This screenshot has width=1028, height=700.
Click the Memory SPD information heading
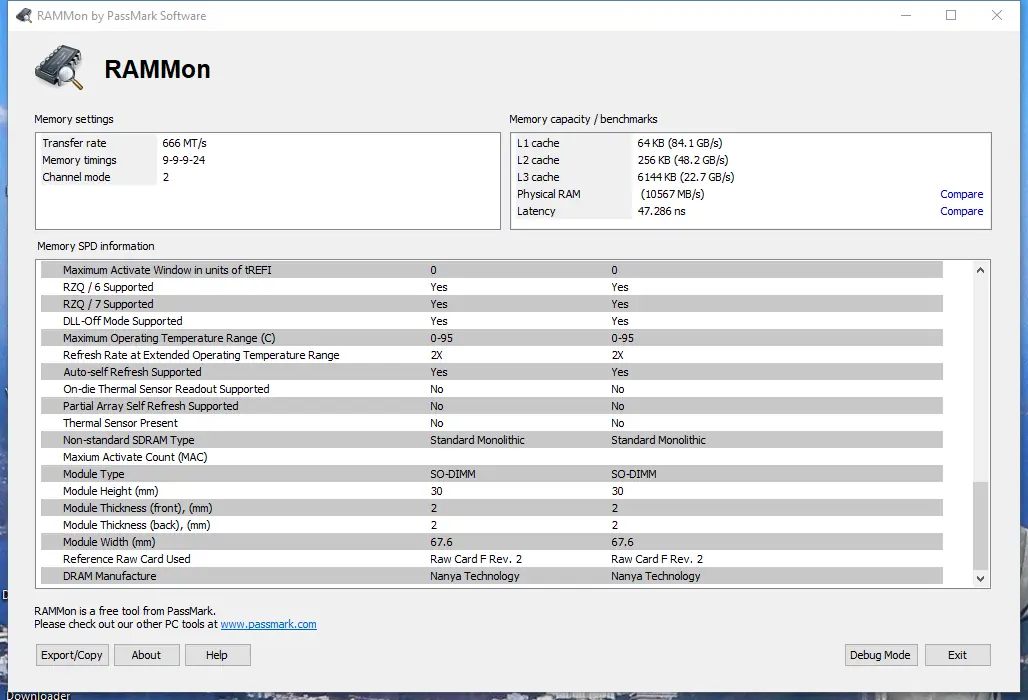[x=96, y=246]
